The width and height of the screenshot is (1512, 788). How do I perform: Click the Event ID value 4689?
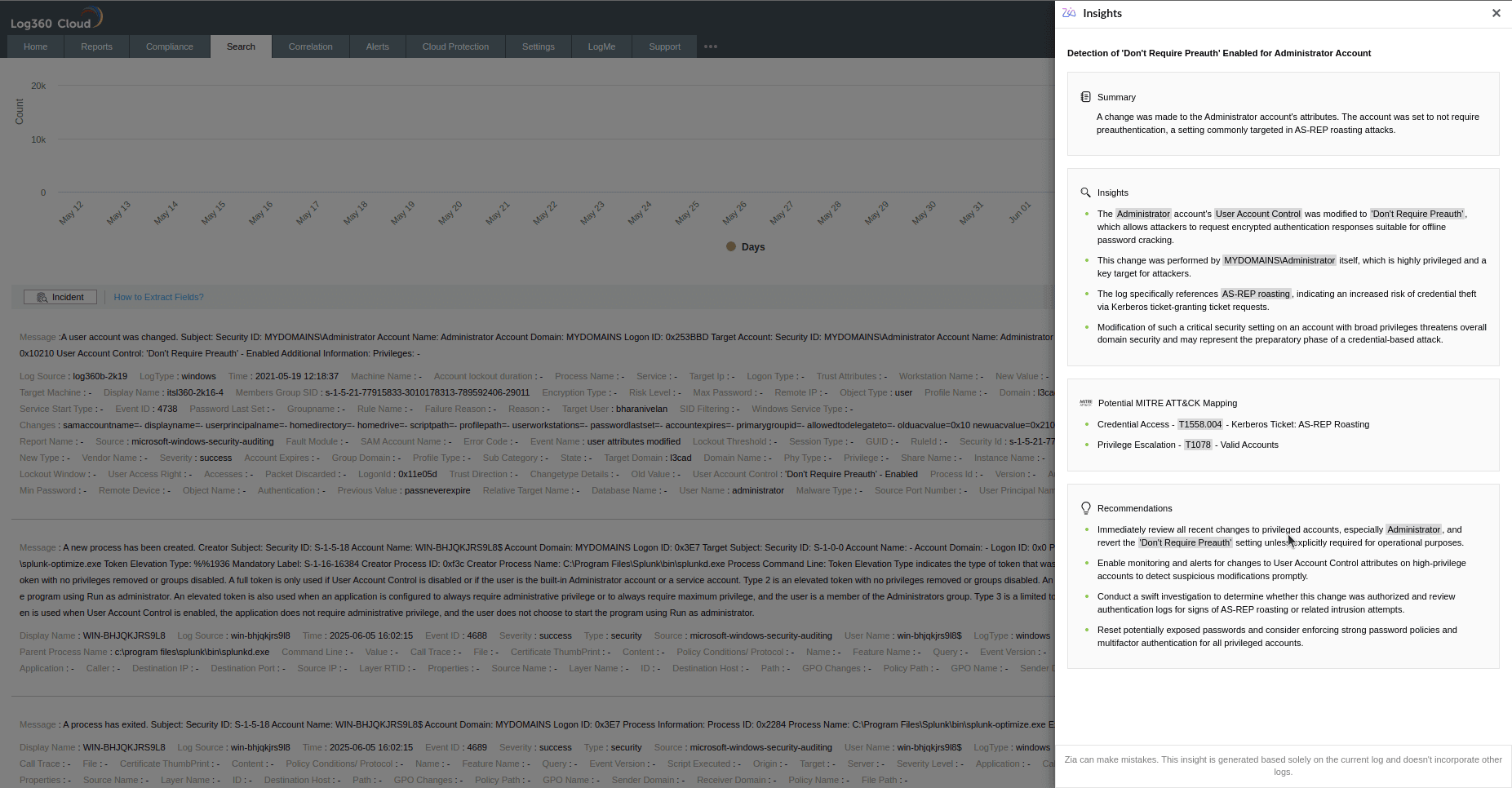tap(477, 747)
